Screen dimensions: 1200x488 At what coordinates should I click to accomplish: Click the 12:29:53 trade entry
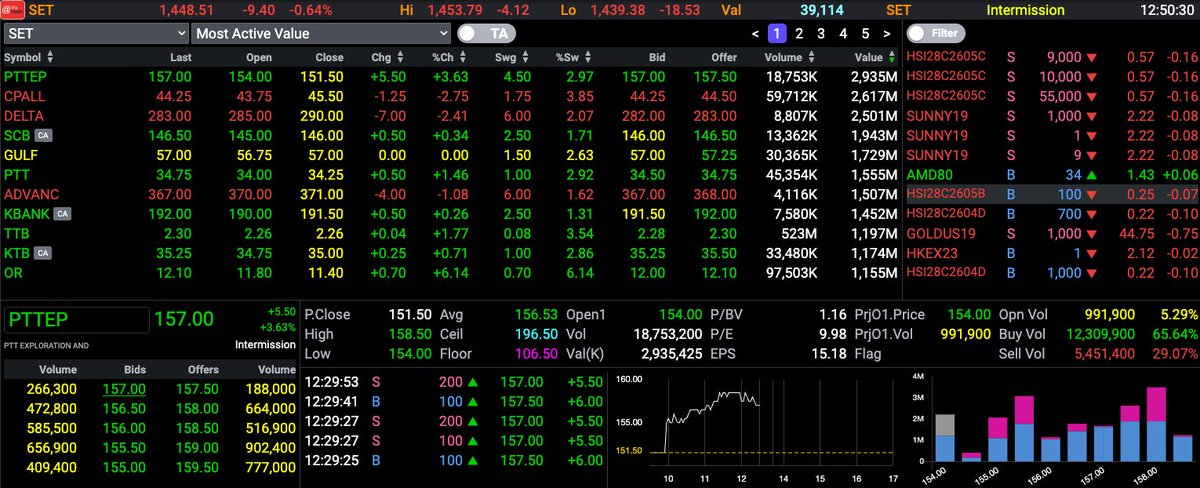tap(453, 381)
